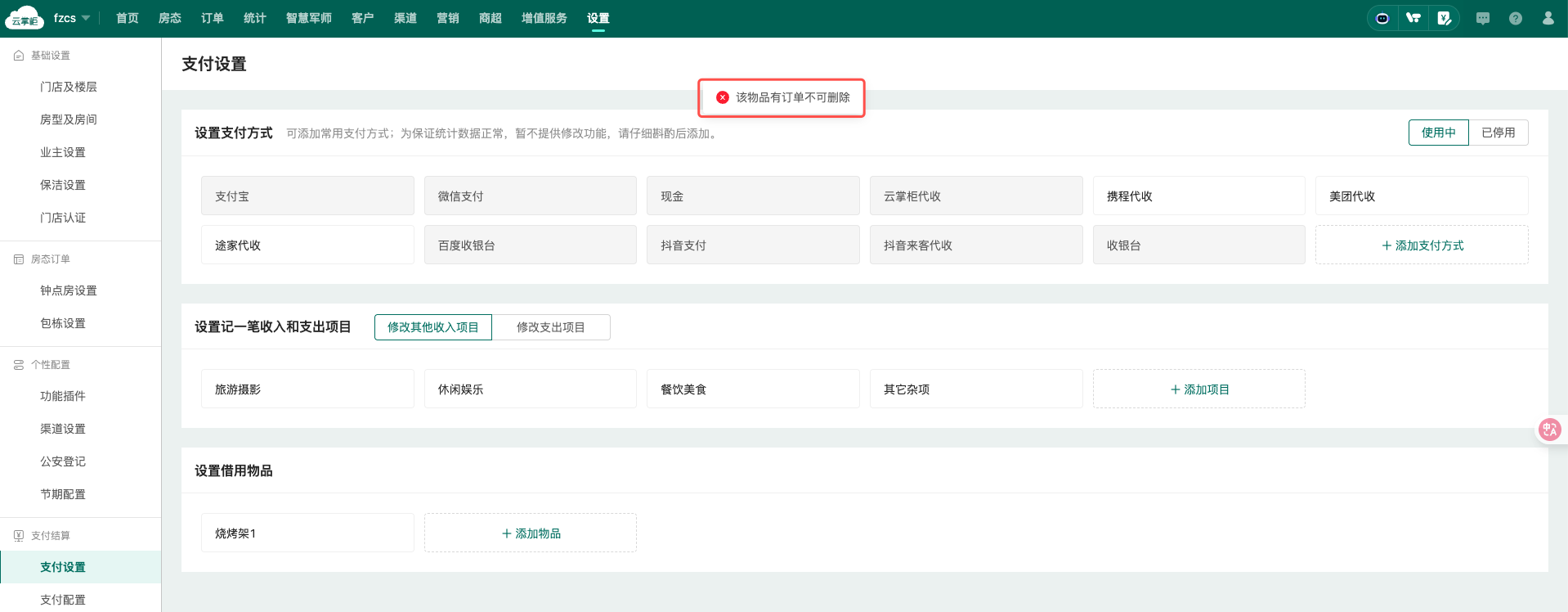Select the 使用中 payment status toggle

[1438, 133]
